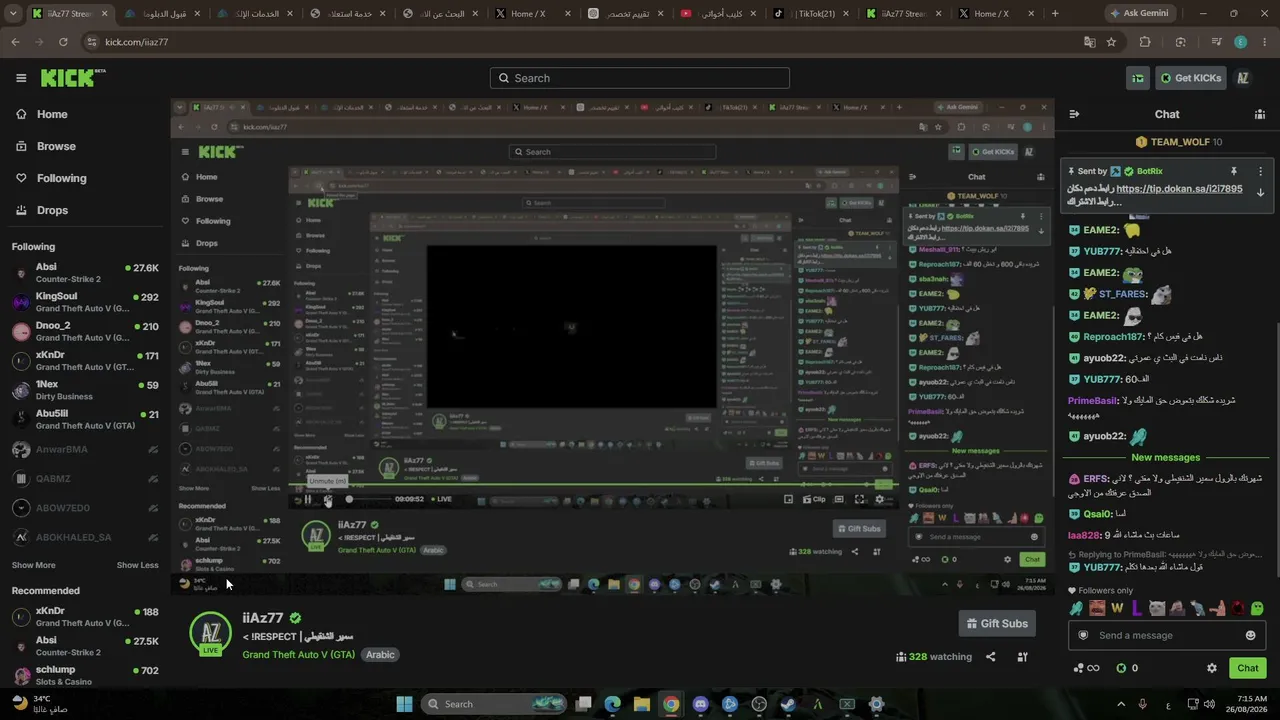Open AbuSlil channel in sidebar
The image size is (1280, 720).
85,419
